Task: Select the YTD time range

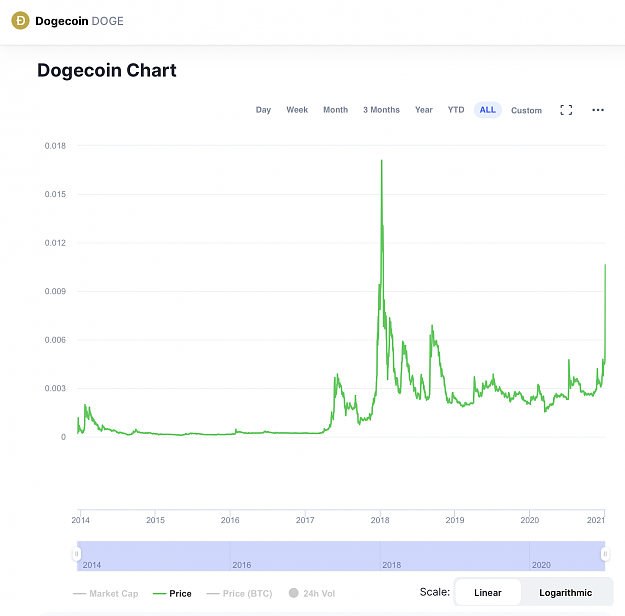Action: [456, 110]
